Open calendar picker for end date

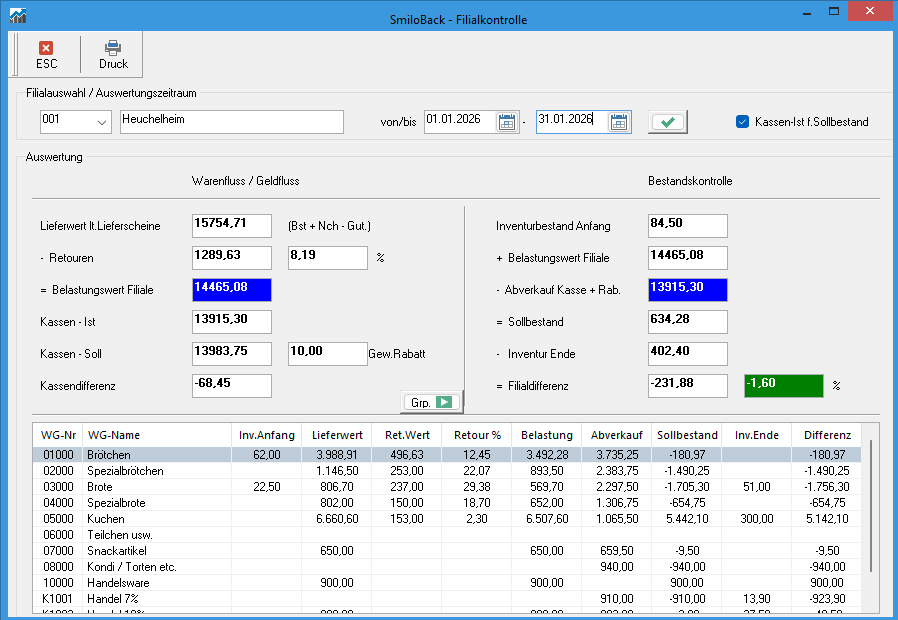(x=619, y=122)
